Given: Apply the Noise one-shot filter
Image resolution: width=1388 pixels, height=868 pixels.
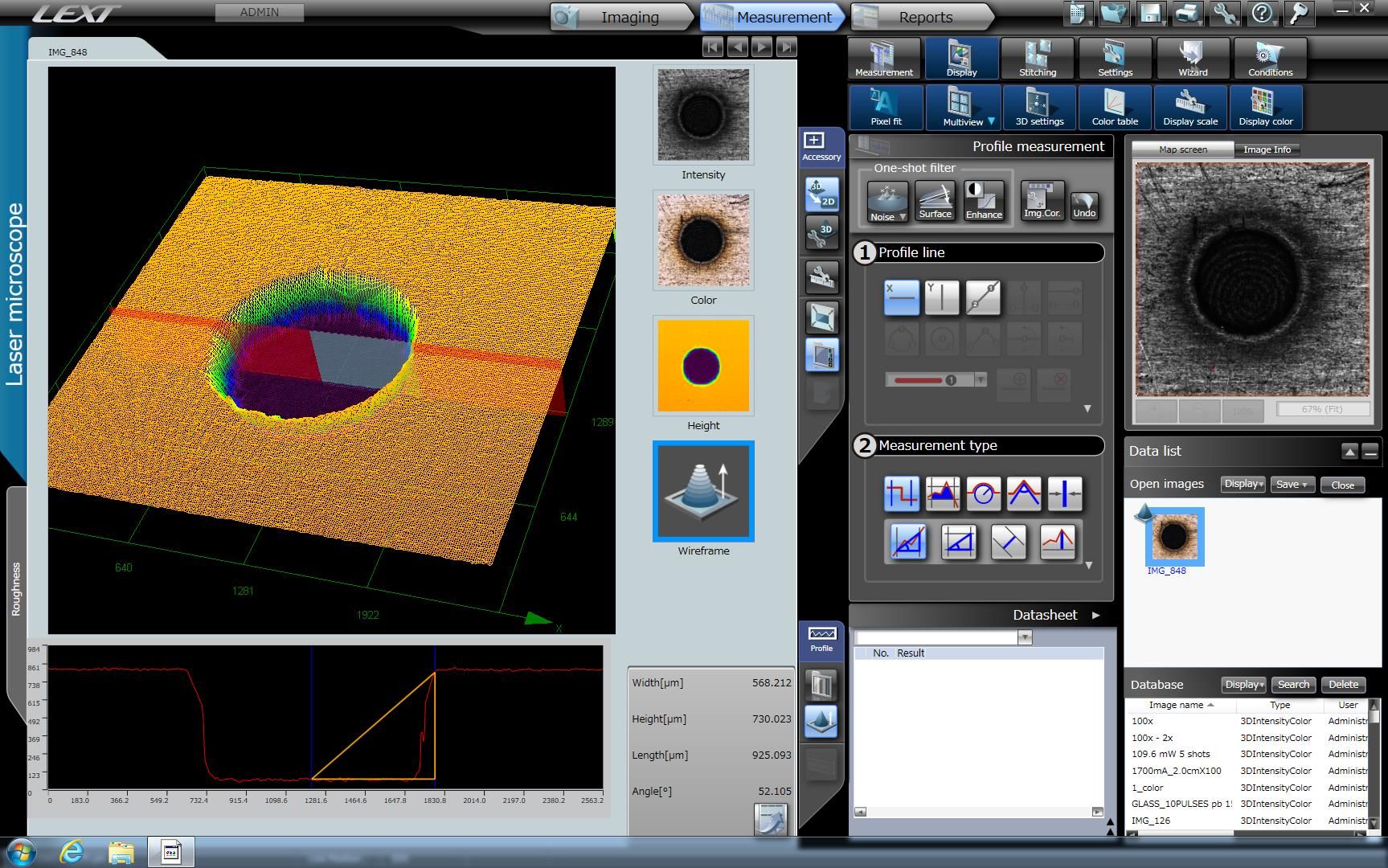Looking at the screenshot, I should coord(887,202).
